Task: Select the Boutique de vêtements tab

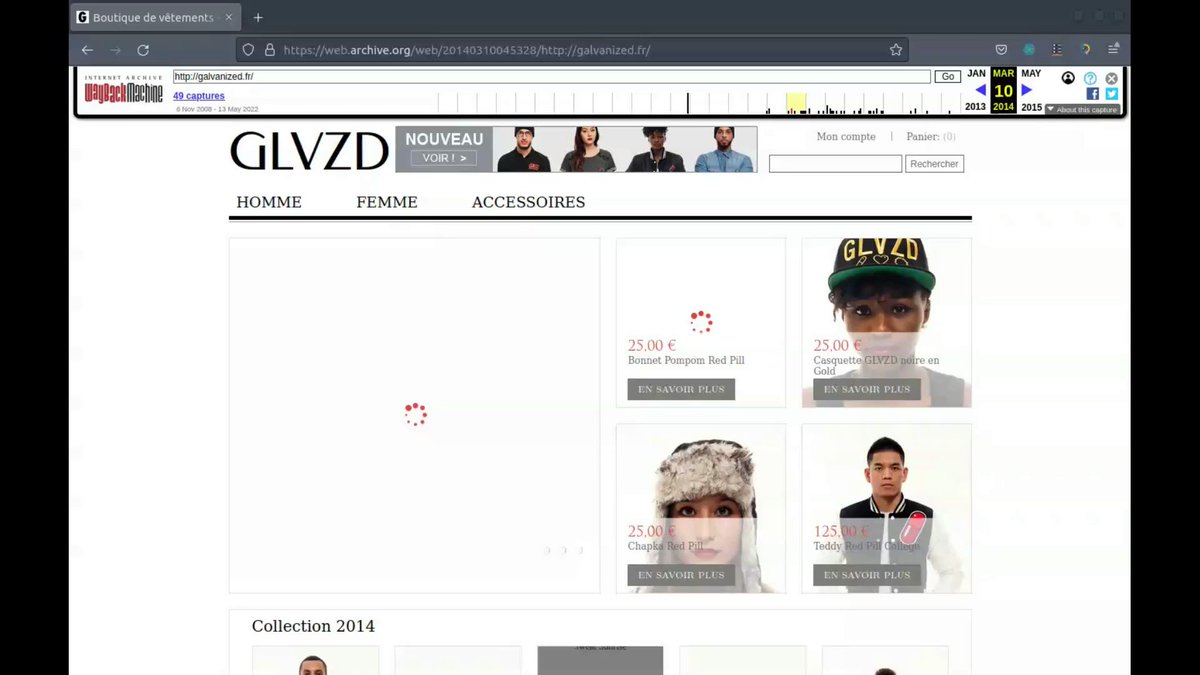Action: coord(153,17)
